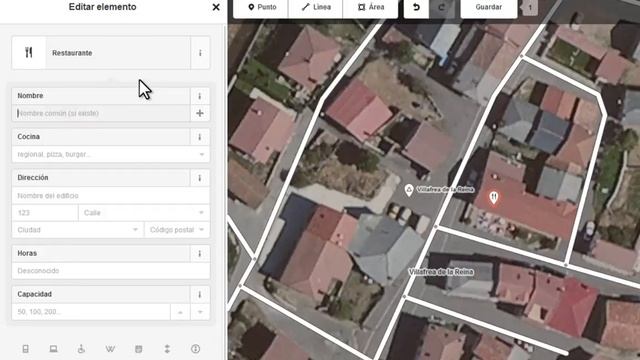Add the phone field using the phone icon

pyautogui.click(x=25, y=349)
